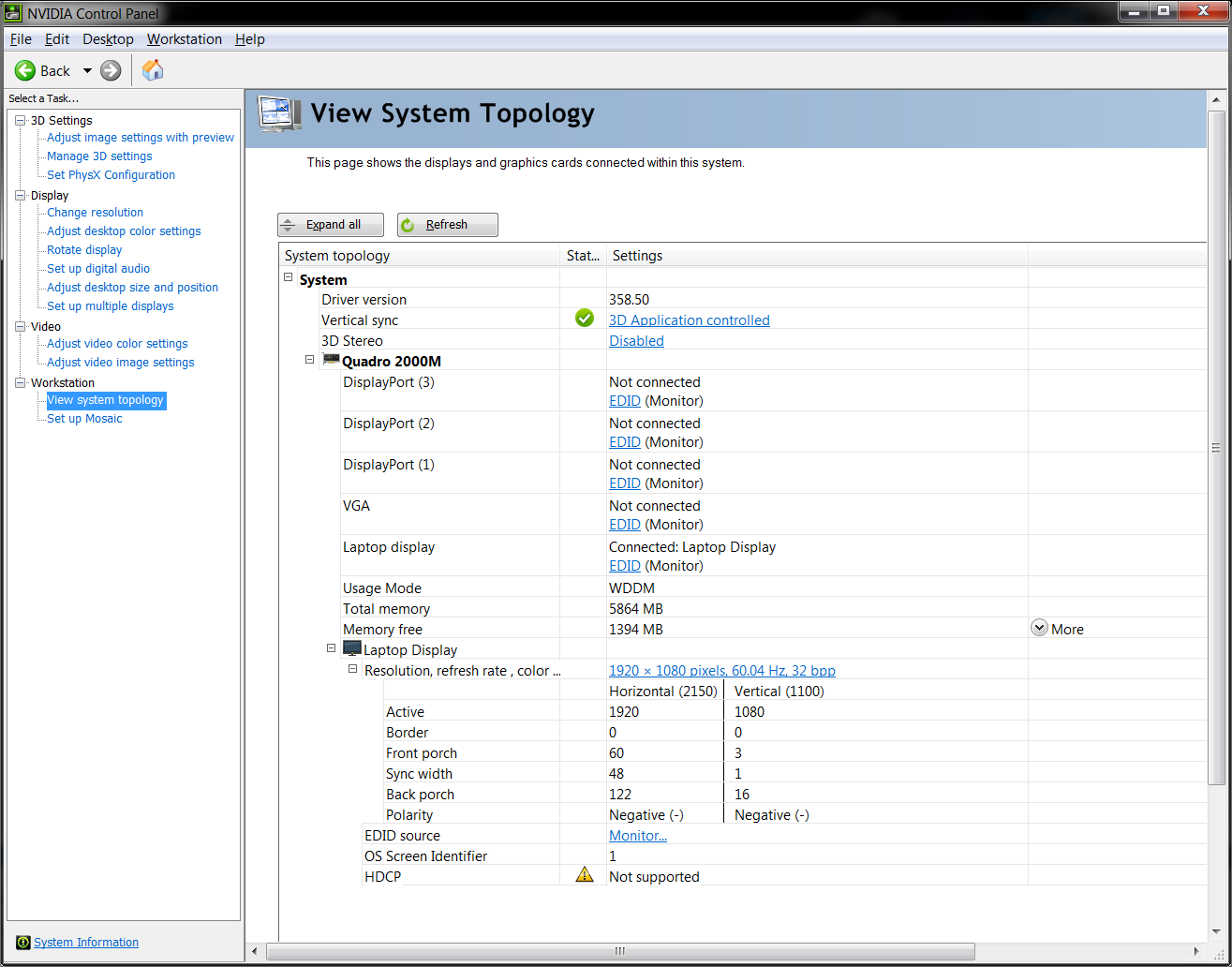Go to the Home page icon

point(153,70)
